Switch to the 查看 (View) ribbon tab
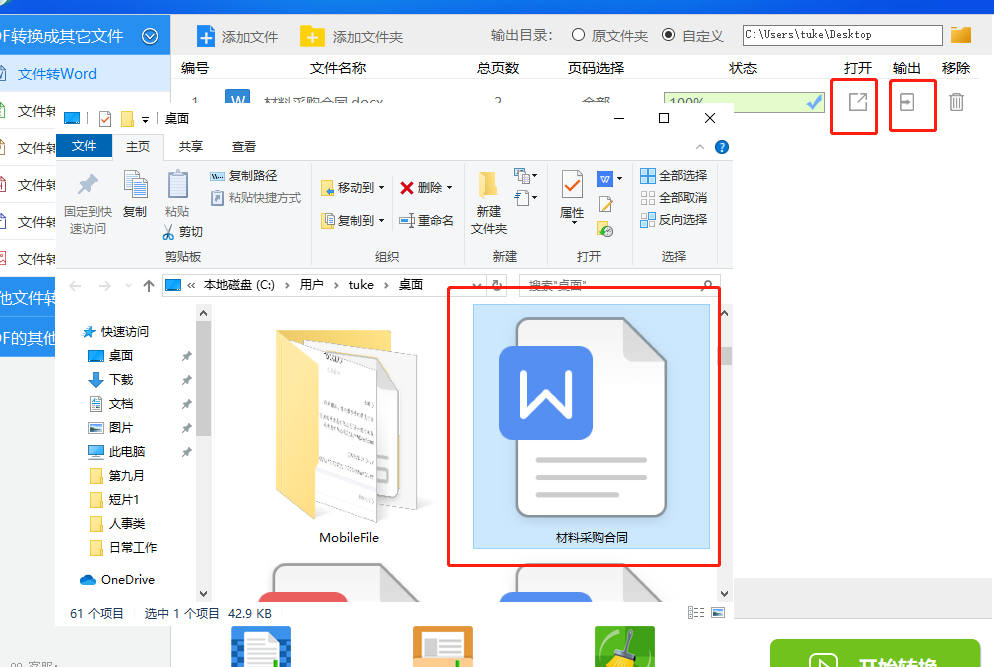Image resolution: width=994 pixels, height=667 pixels. [x=244, y=145]
